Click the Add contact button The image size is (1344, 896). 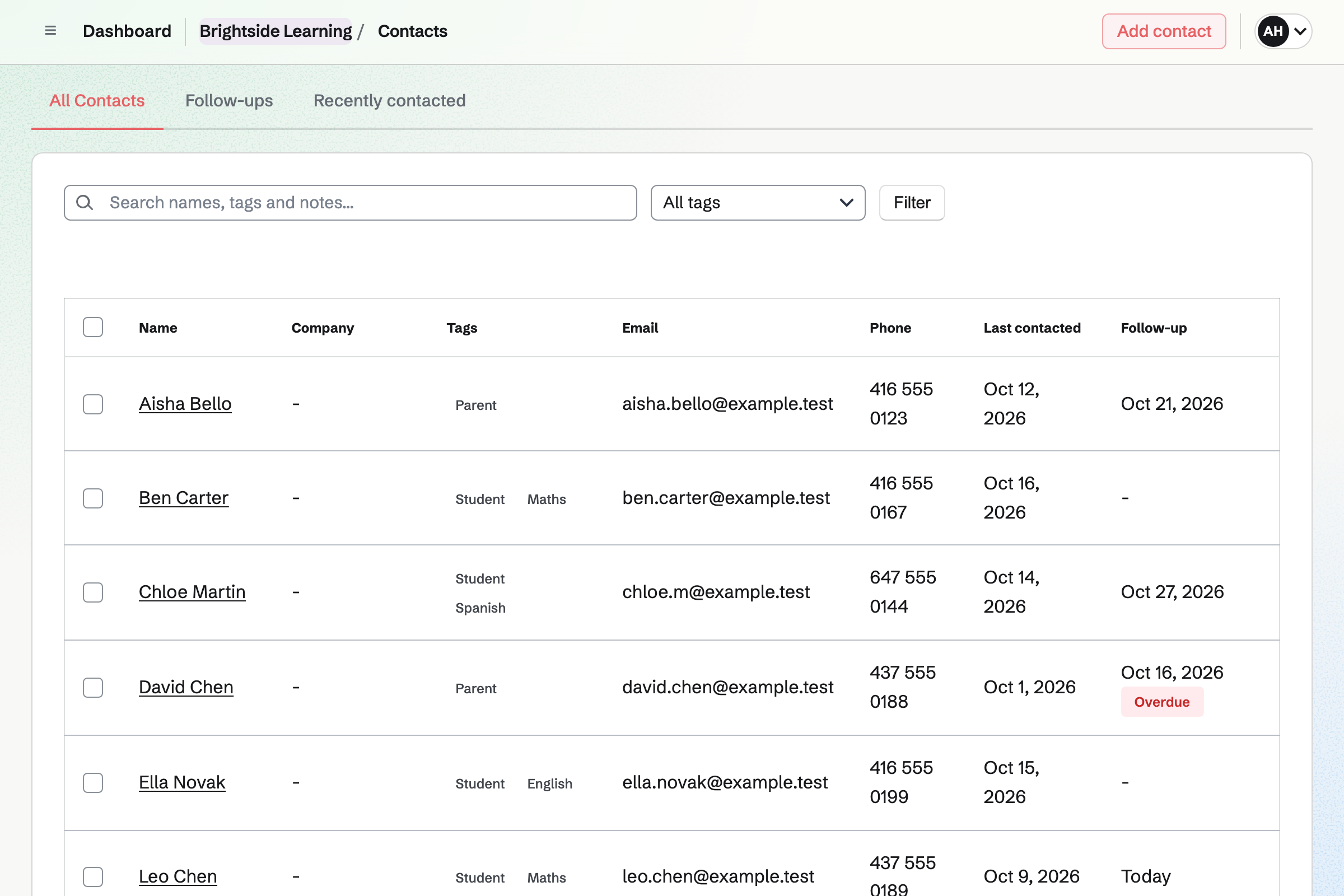[x=1164, y=31]
